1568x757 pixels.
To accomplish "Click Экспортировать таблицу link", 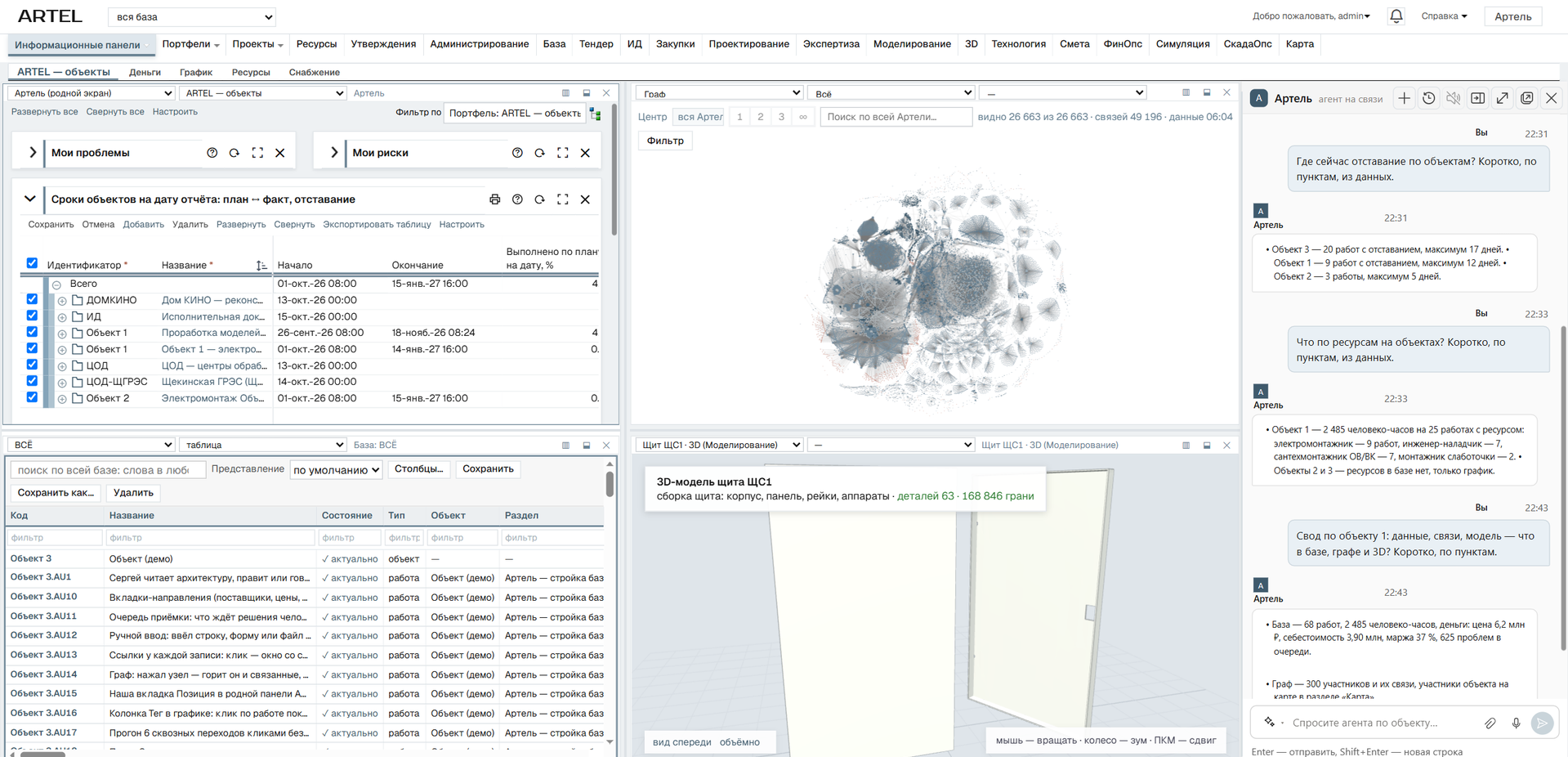I will coord(377,225).
